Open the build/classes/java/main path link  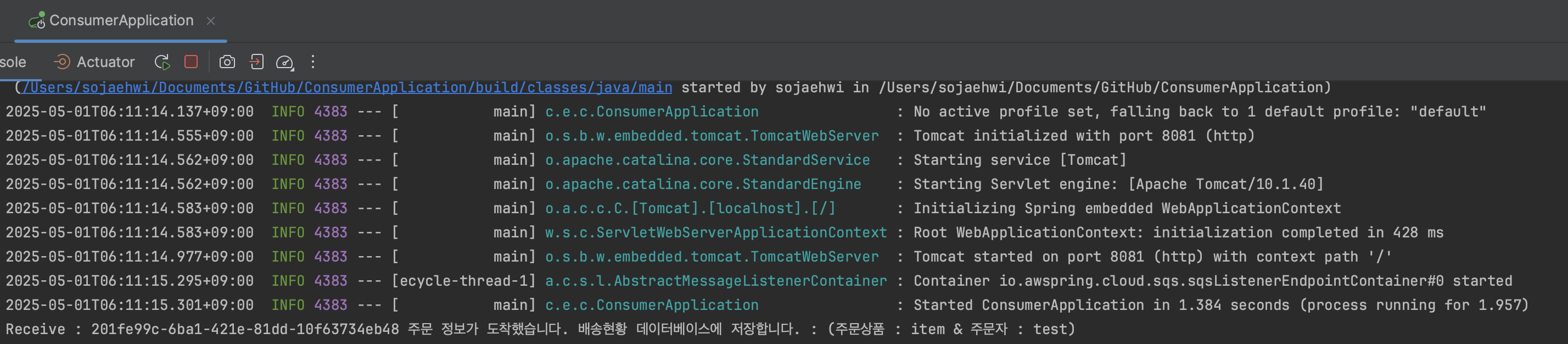coord(347,88)
